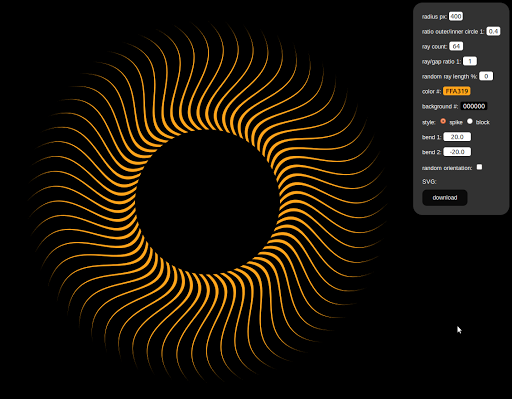
Task: Open the orange FFA319 color field
Action: coord(457,91)
